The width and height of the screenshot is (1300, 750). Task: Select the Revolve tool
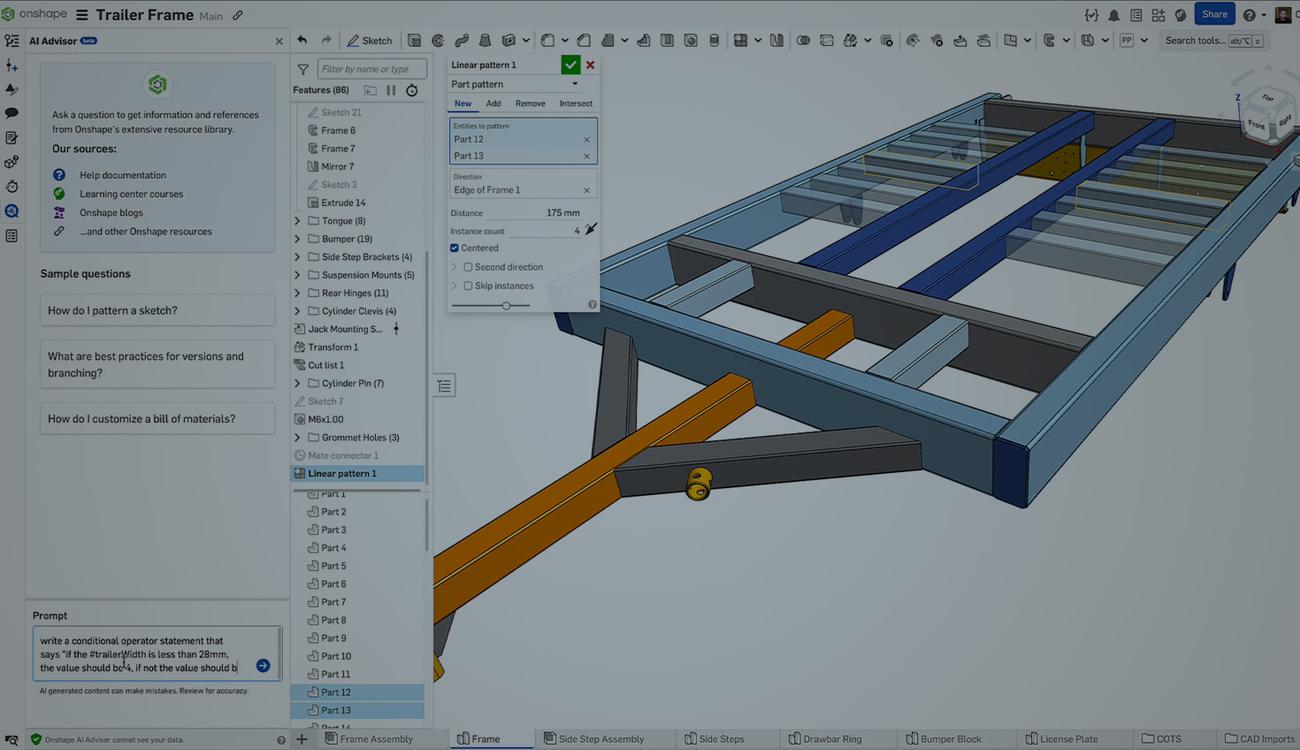click(437, 40)
